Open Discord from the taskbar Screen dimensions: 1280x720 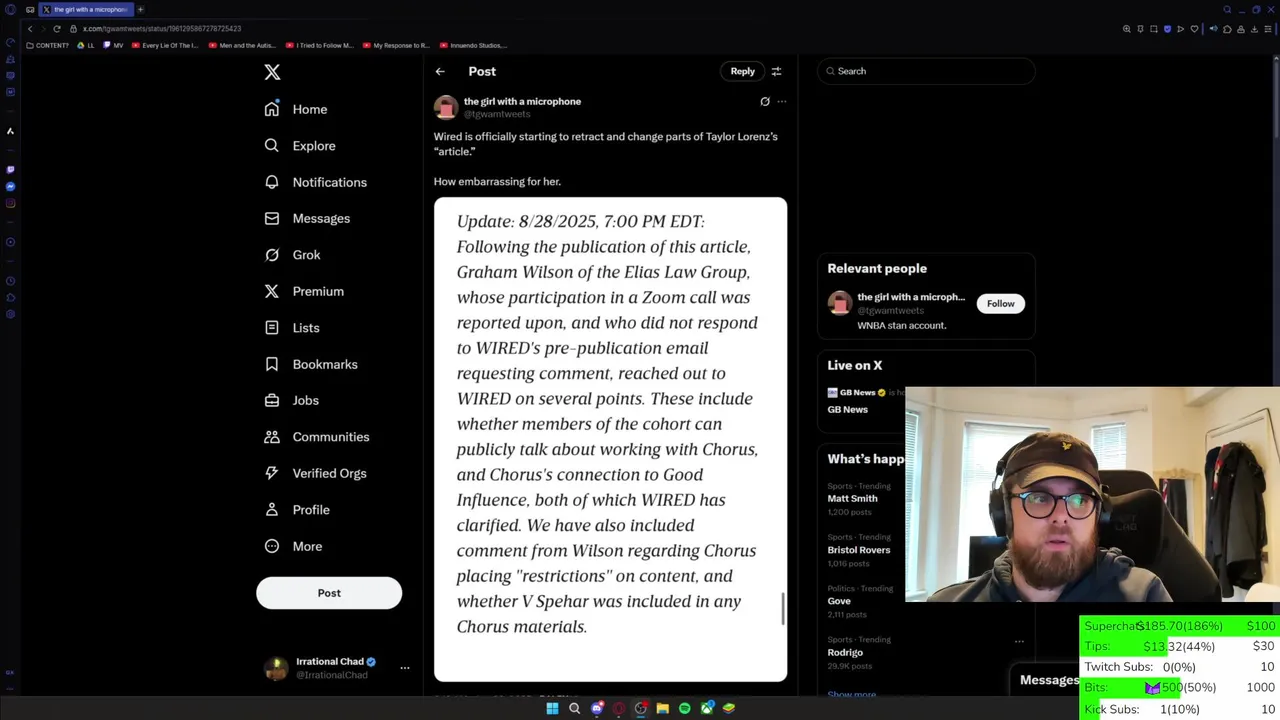click(597, 708)
